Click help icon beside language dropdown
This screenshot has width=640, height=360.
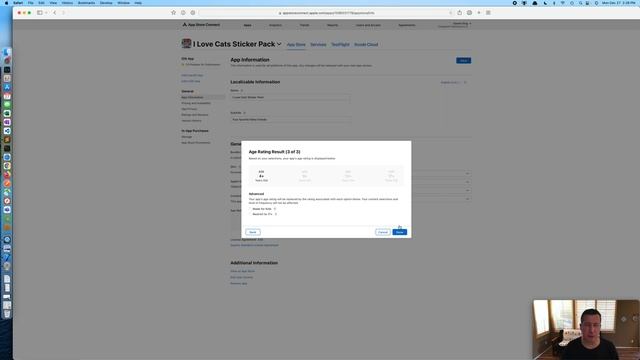coord(465,82)
